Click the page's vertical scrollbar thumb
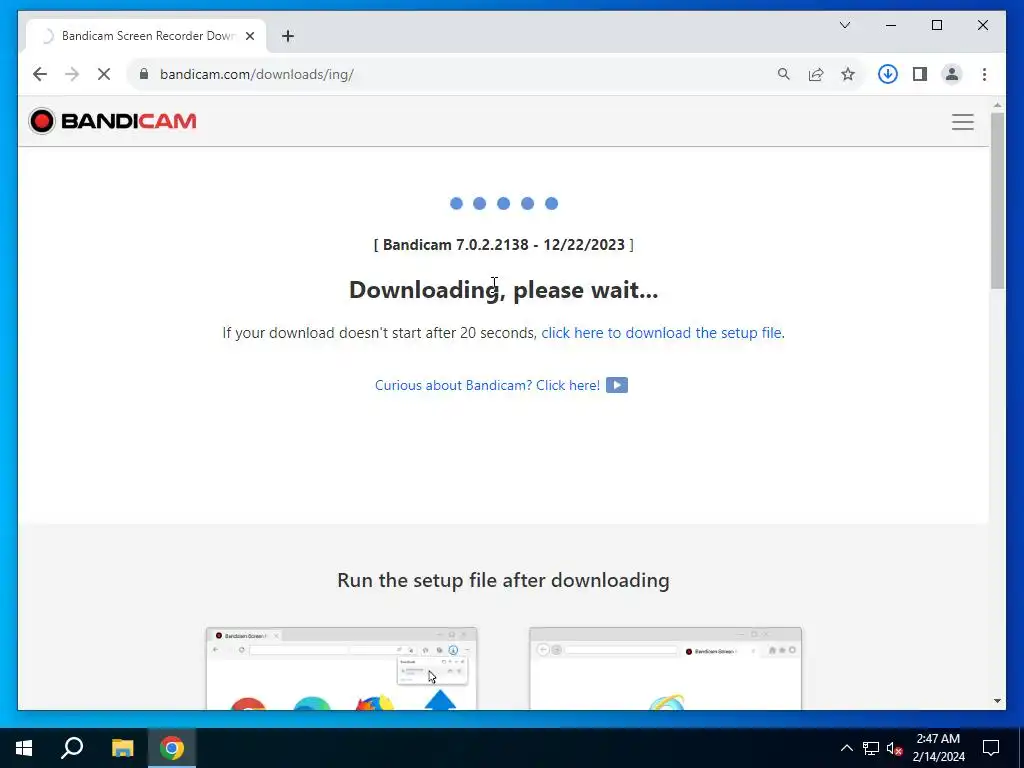The height and width of the screenshot is (768, 1024). point(997,200)
